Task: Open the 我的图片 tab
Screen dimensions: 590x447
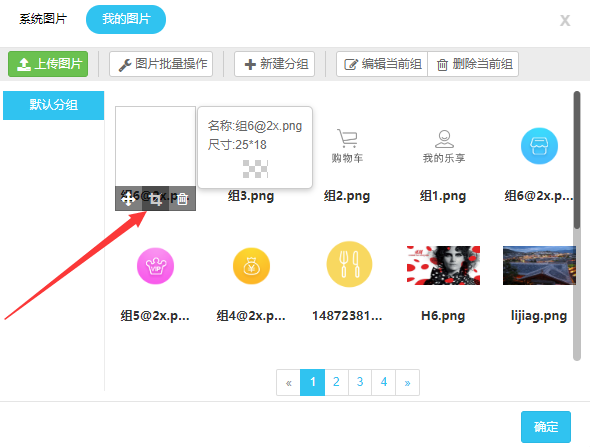Action: pyautogui.click(x=126, y=19)
